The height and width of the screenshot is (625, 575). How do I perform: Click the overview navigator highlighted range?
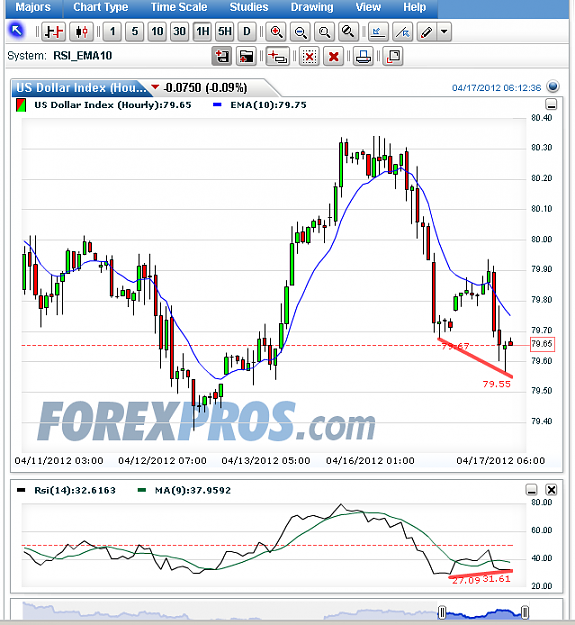coord(483,614)
